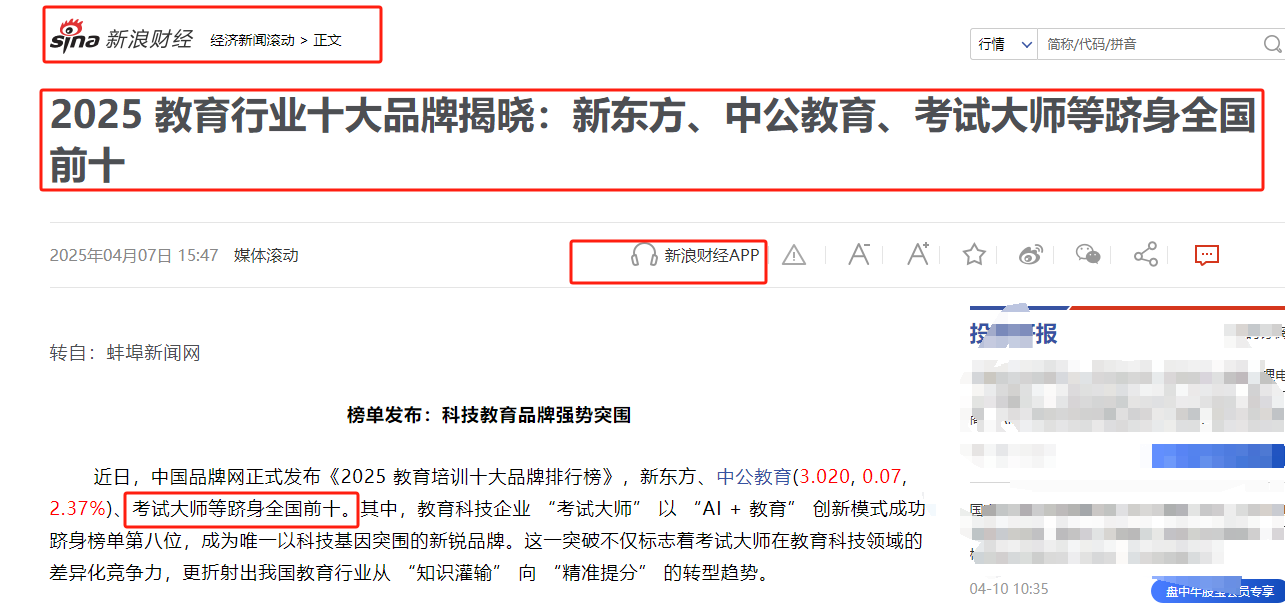The height and width of the screenshot is (612, 1285).
Task: Click the search magnifier icon
Action: click(1272, 44)
